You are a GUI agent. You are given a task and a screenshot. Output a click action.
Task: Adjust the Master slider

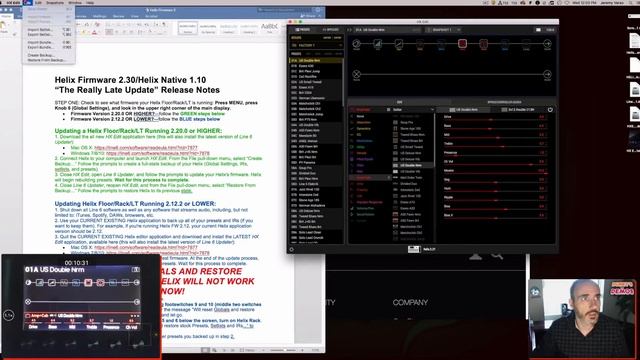495,173
